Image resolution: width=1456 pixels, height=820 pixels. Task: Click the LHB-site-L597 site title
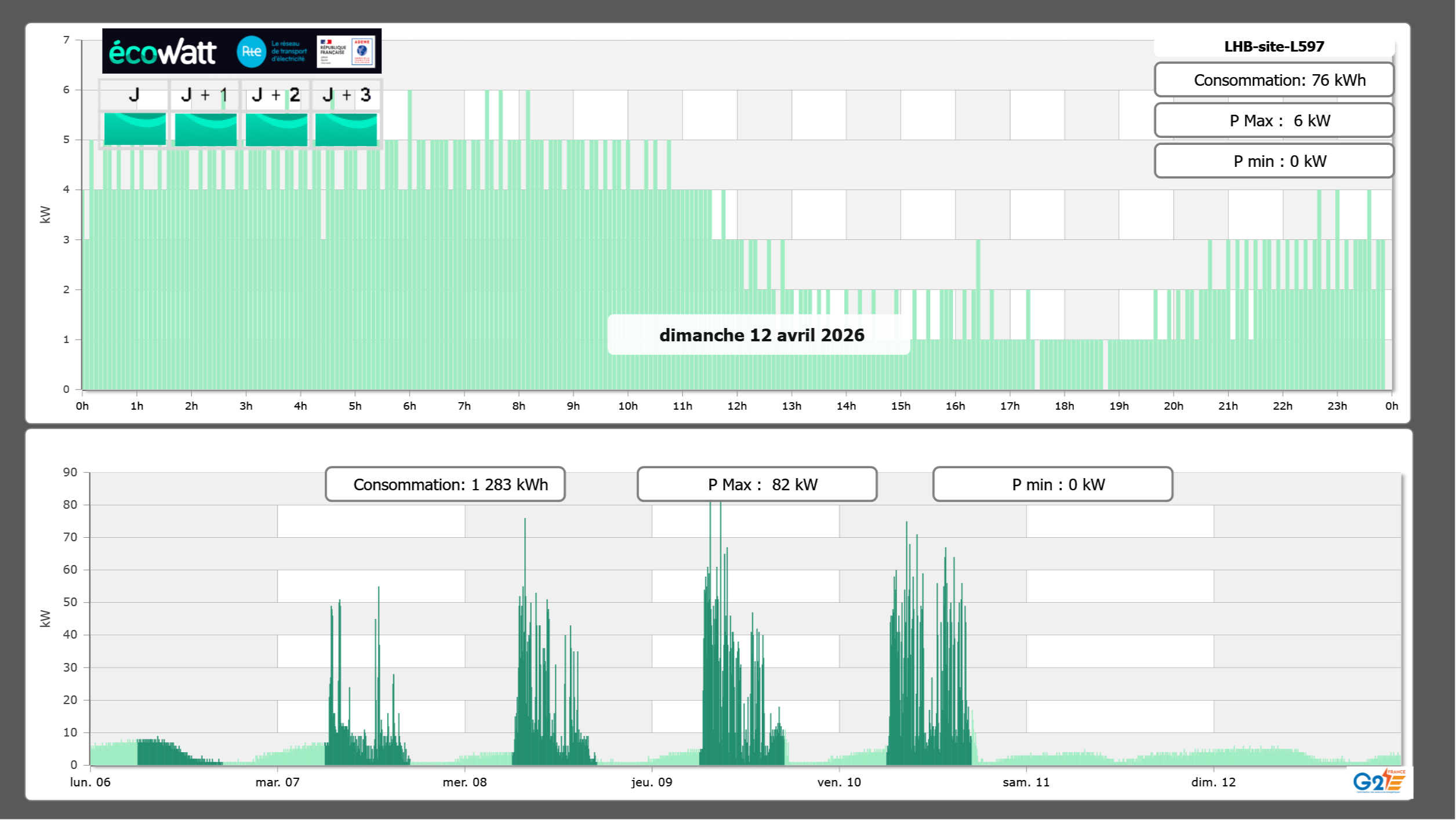click(x=1273, y=46)
